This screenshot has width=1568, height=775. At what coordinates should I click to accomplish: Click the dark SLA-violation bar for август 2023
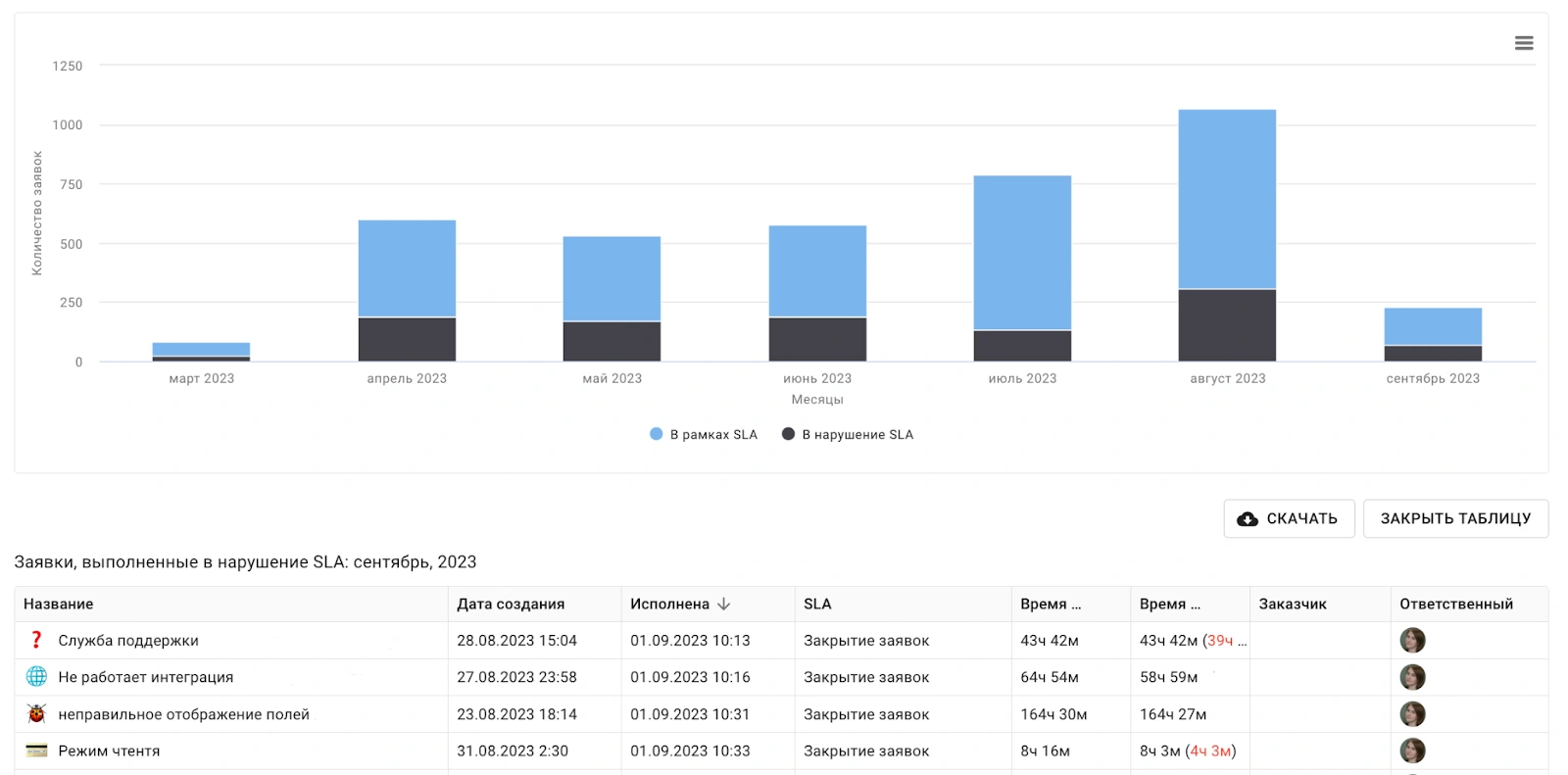[x=1227, y=325]
